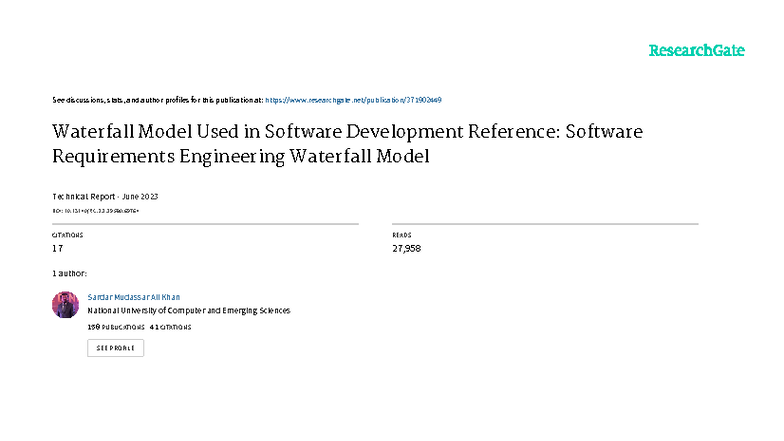Click the '1 author:' label
This screenshot has width=784, height=441.
[70, 274]
